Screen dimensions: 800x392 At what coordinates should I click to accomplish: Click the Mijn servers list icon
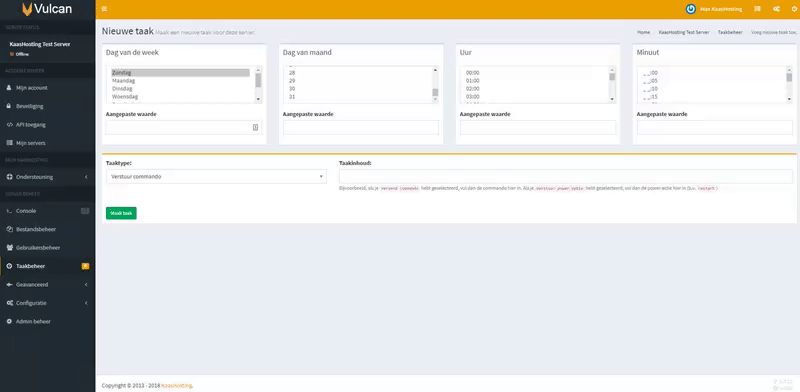9,143
